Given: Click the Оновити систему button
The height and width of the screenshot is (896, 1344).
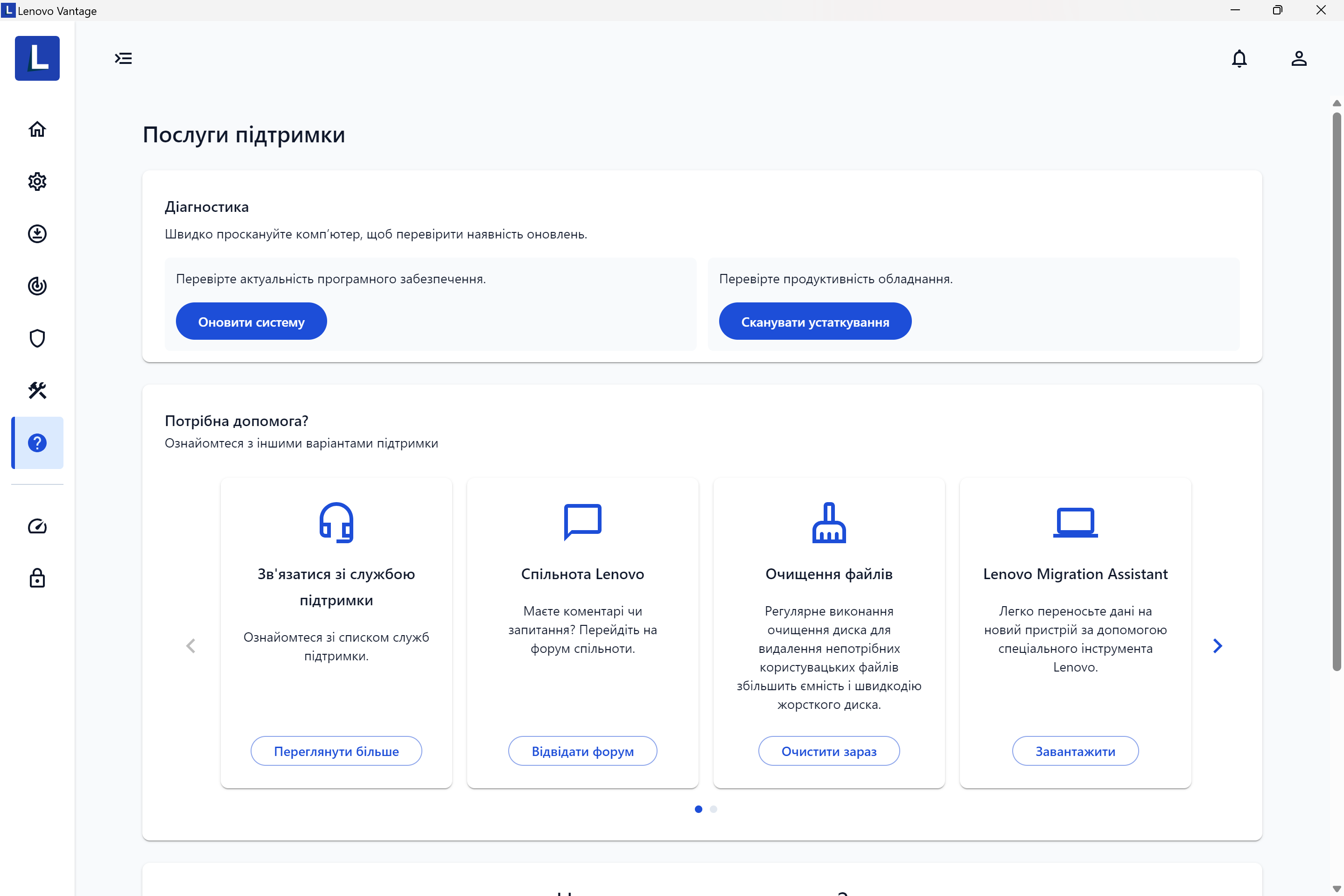Looking at the screenshot, I should 252,322.
